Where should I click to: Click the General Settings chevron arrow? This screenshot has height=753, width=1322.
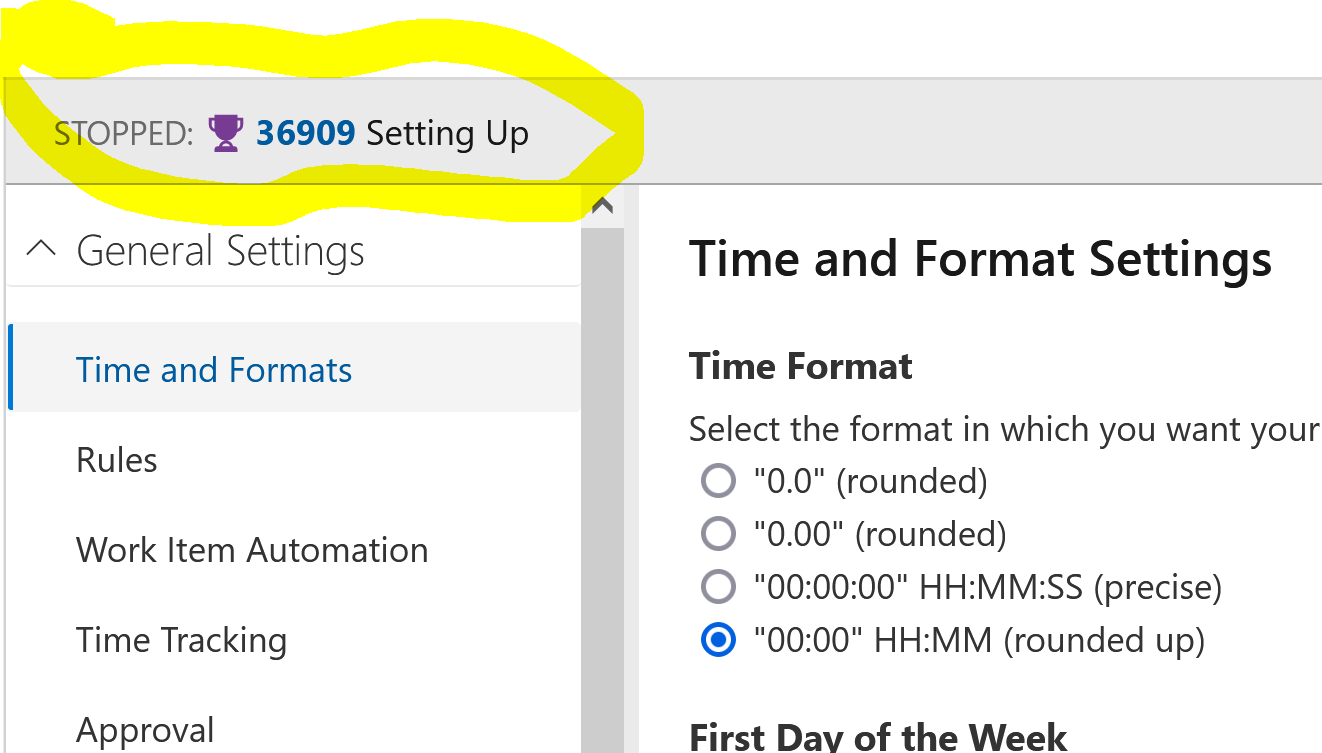[41, 249]
